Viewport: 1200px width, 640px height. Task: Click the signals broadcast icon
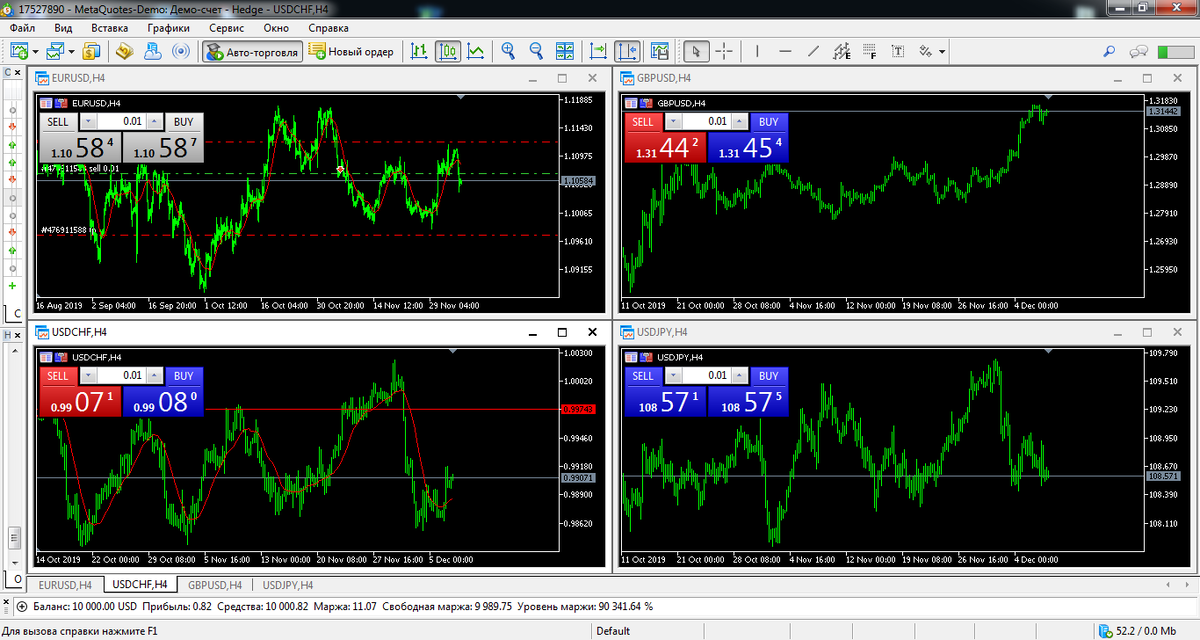pyautogui.click(x=181, y=51)
